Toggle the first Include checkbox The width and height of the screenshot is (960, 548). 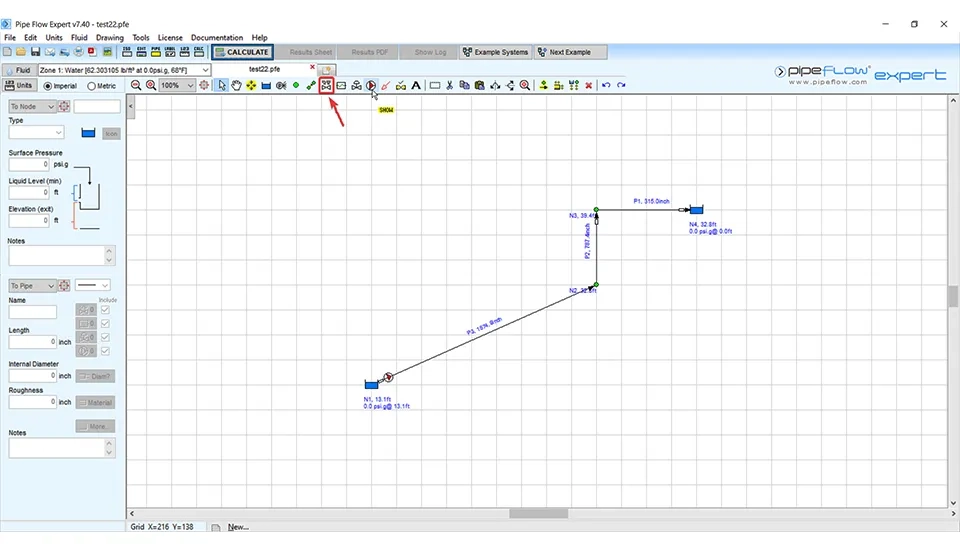(x=105, y=311)
